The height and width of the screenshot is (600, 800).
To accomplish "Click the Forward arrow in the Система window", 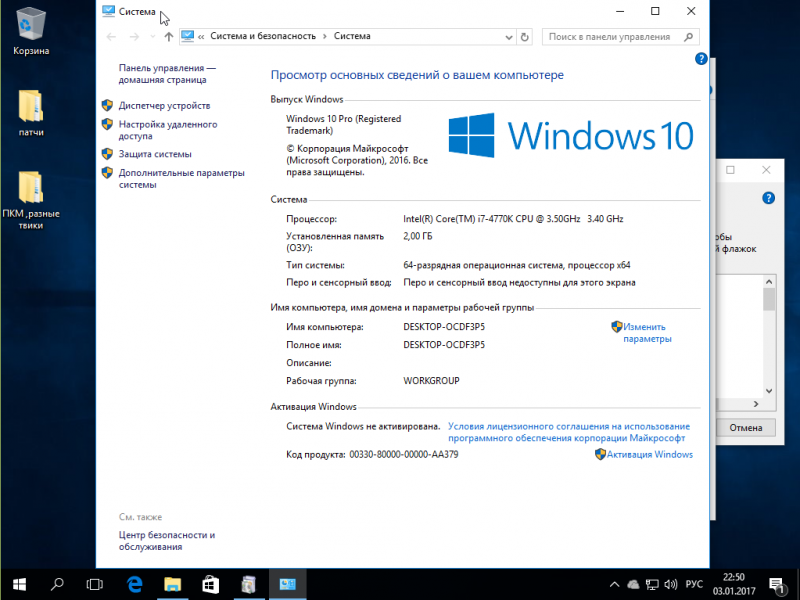I will (134, 37).
